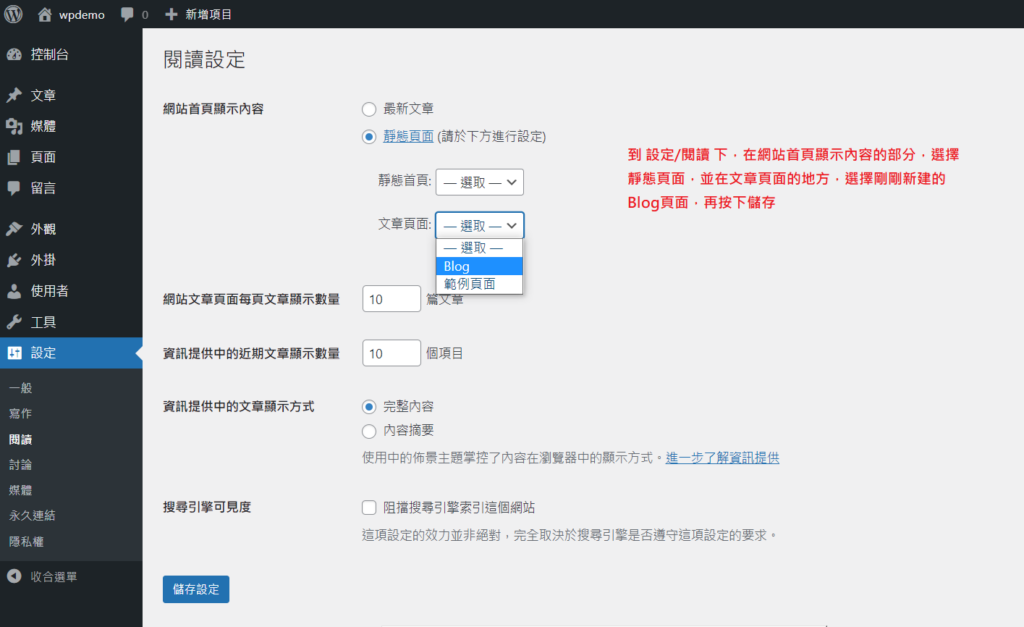Enable 阻擋搜尋引擎索引這個網站 checkbox
The height and width of the screenshot is (627, 1024).
(x=369, y=507)
